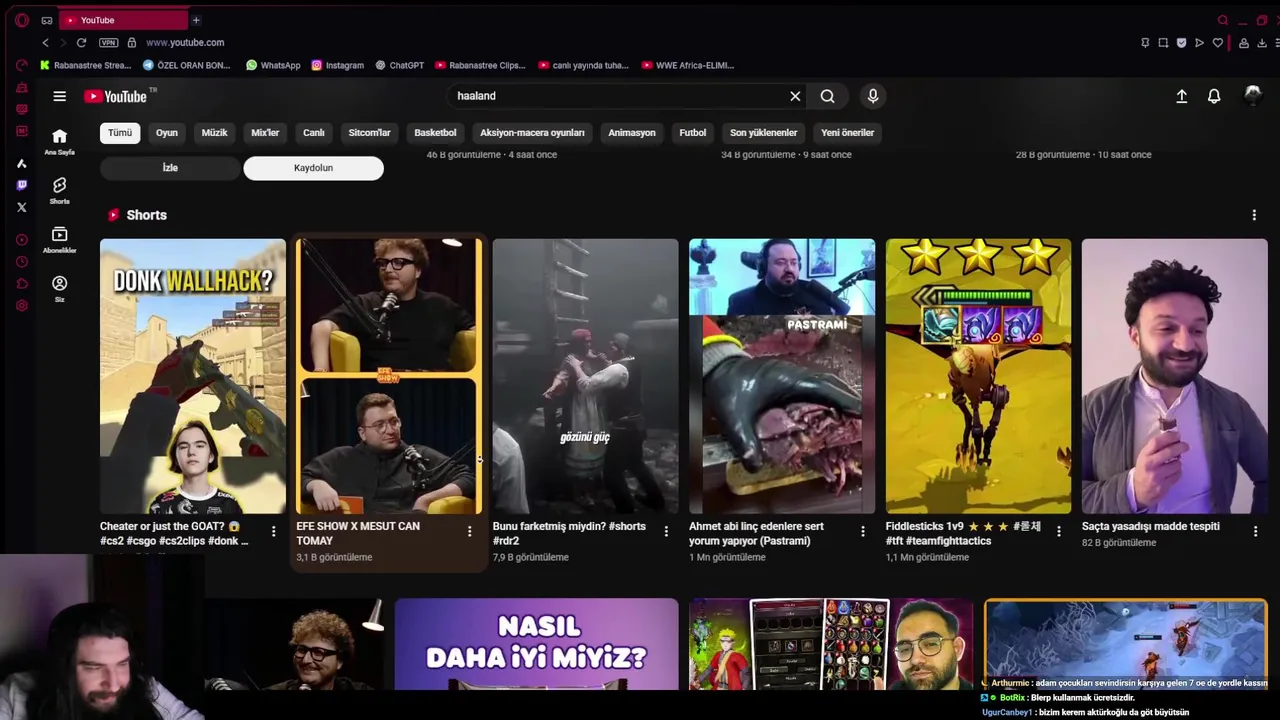Open Shorts in YouTube sidebar
Viewport: 1280px width, 720px height.
click(60, 191)
